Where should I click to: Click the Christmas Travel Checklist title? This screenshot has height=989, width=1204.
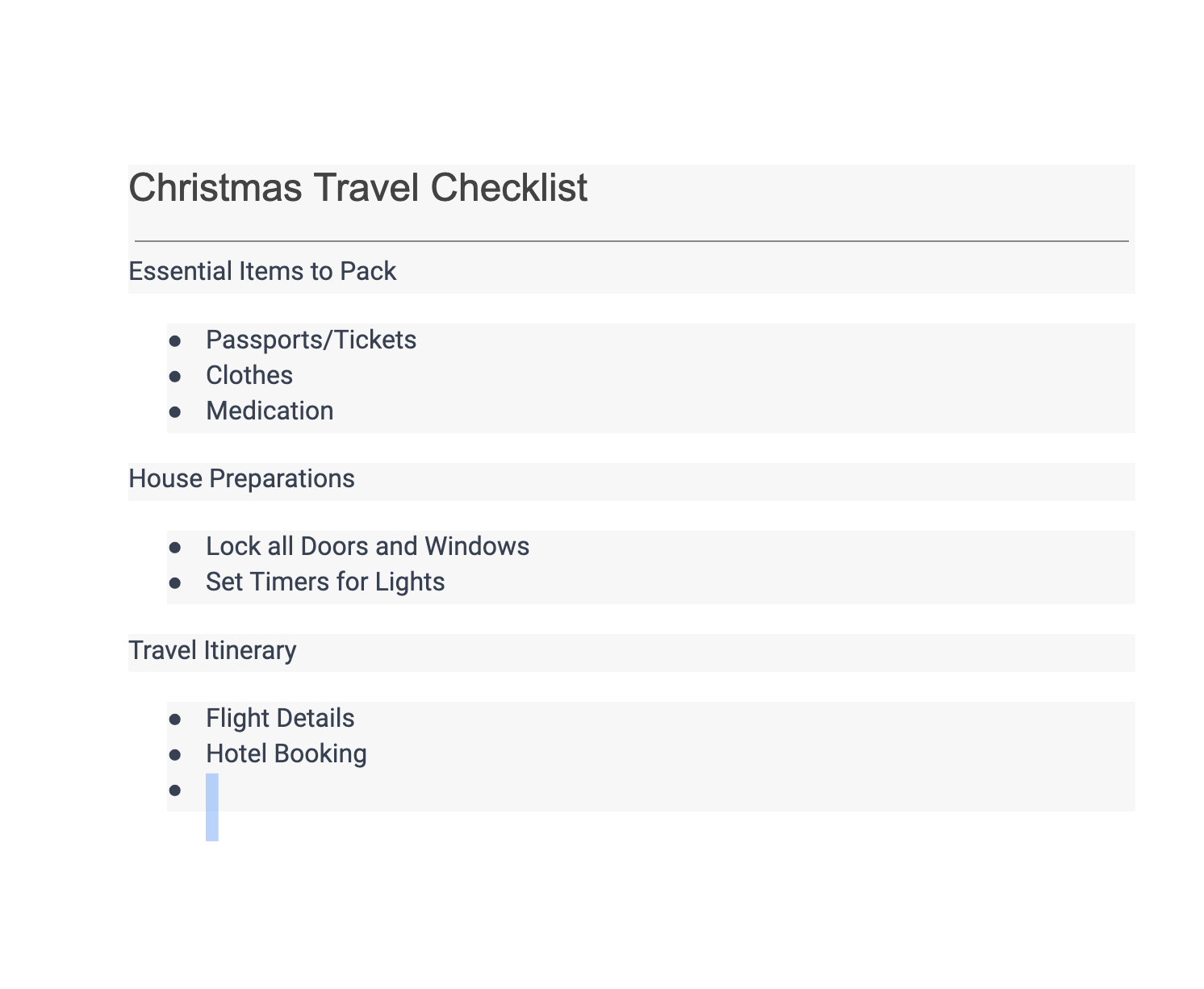click(x=358, y=188)
